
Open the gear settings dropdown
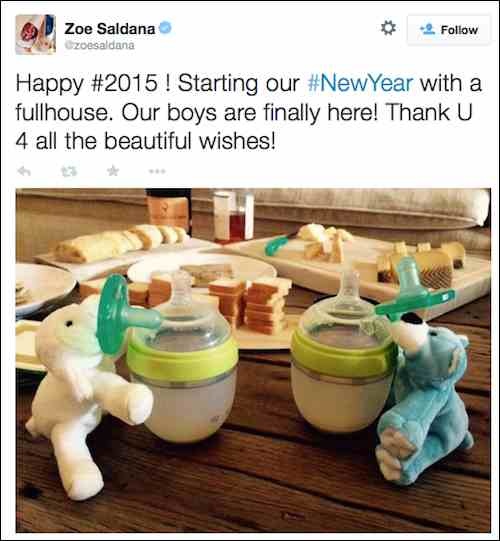pos(388,28)
